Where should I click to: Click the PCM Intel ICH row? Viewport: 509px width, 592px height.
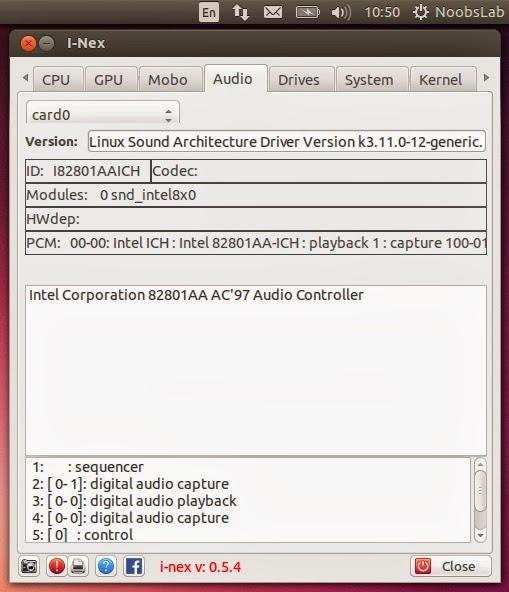[x=256, y=243]
